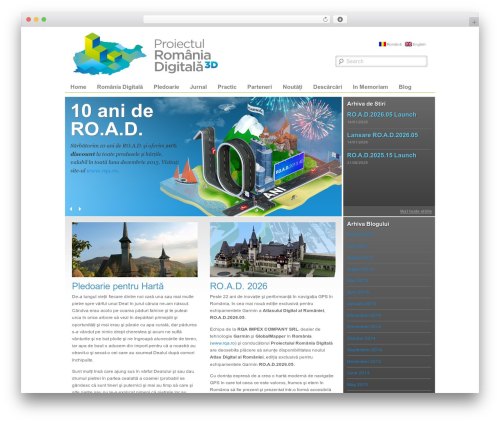Open the May 2013 blog archive
The image size is (500, 423).
click(x=357, y=385)
